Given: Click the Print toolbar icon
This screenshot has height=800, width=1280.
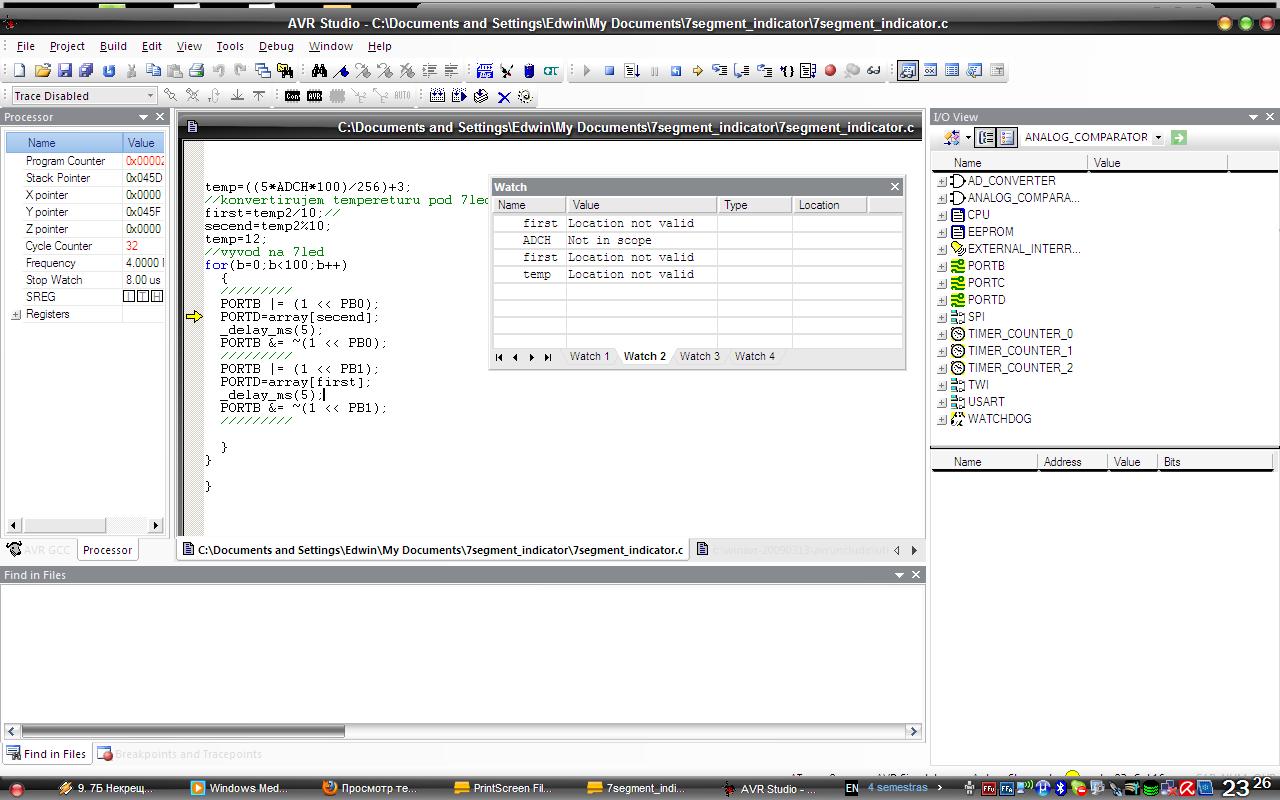Looking at the screenshot, I should tap(196, 71).
